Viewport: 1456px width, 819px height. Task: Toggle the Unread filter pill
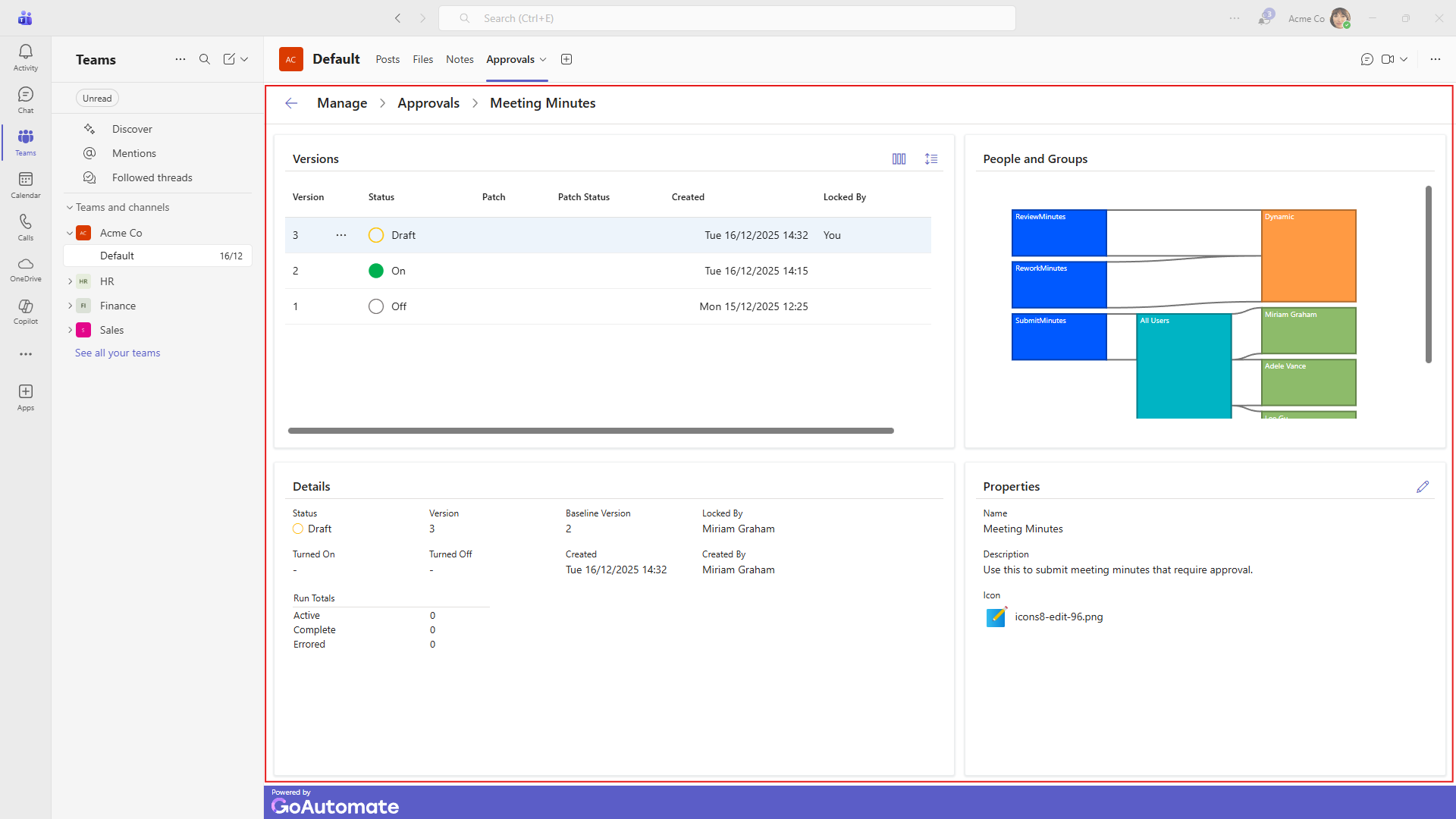click(97, 99)
